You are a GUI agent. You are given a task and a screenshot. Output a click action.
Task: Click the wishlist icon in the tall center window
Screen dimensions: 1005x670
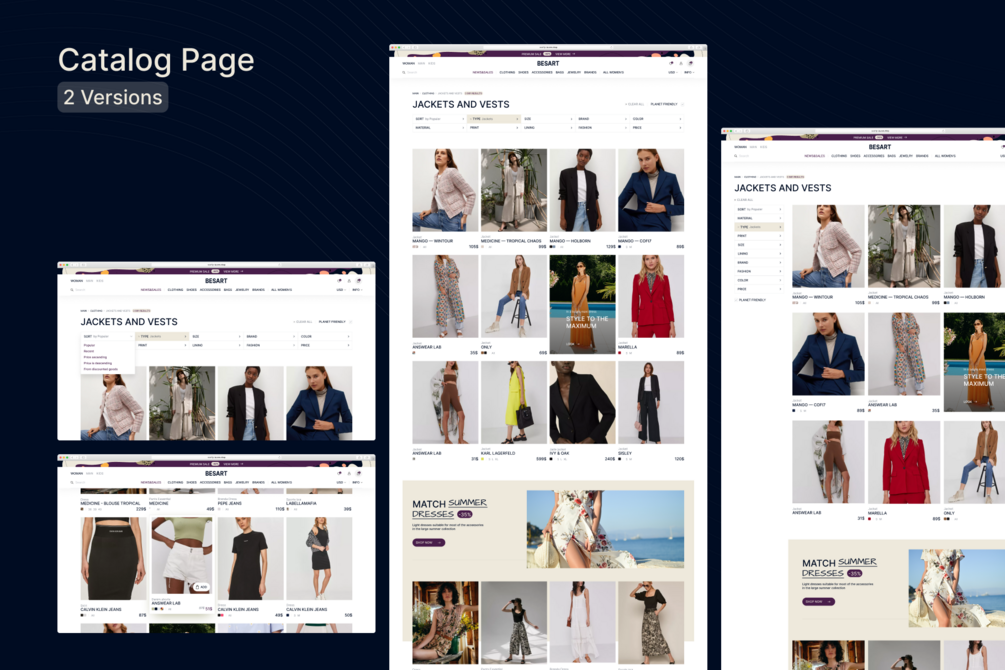tap(671, 63)
